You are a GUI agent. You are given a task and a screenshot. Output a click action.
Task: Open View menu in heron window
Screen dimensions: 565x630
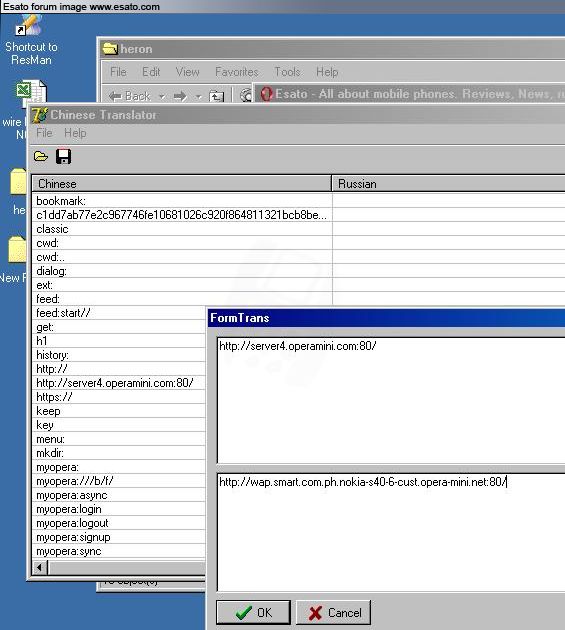tap(188, 72)
